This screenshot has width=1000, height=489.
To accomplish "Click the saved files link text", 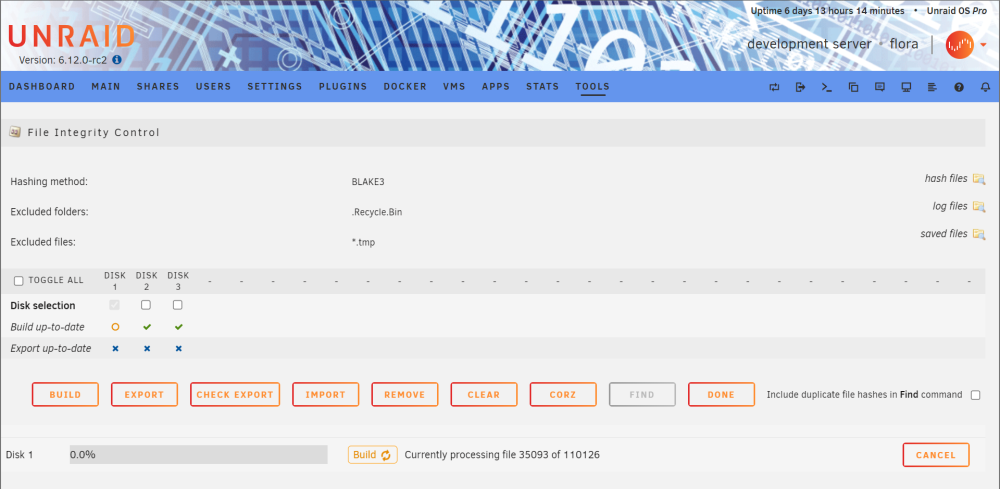I will (944, 233).
